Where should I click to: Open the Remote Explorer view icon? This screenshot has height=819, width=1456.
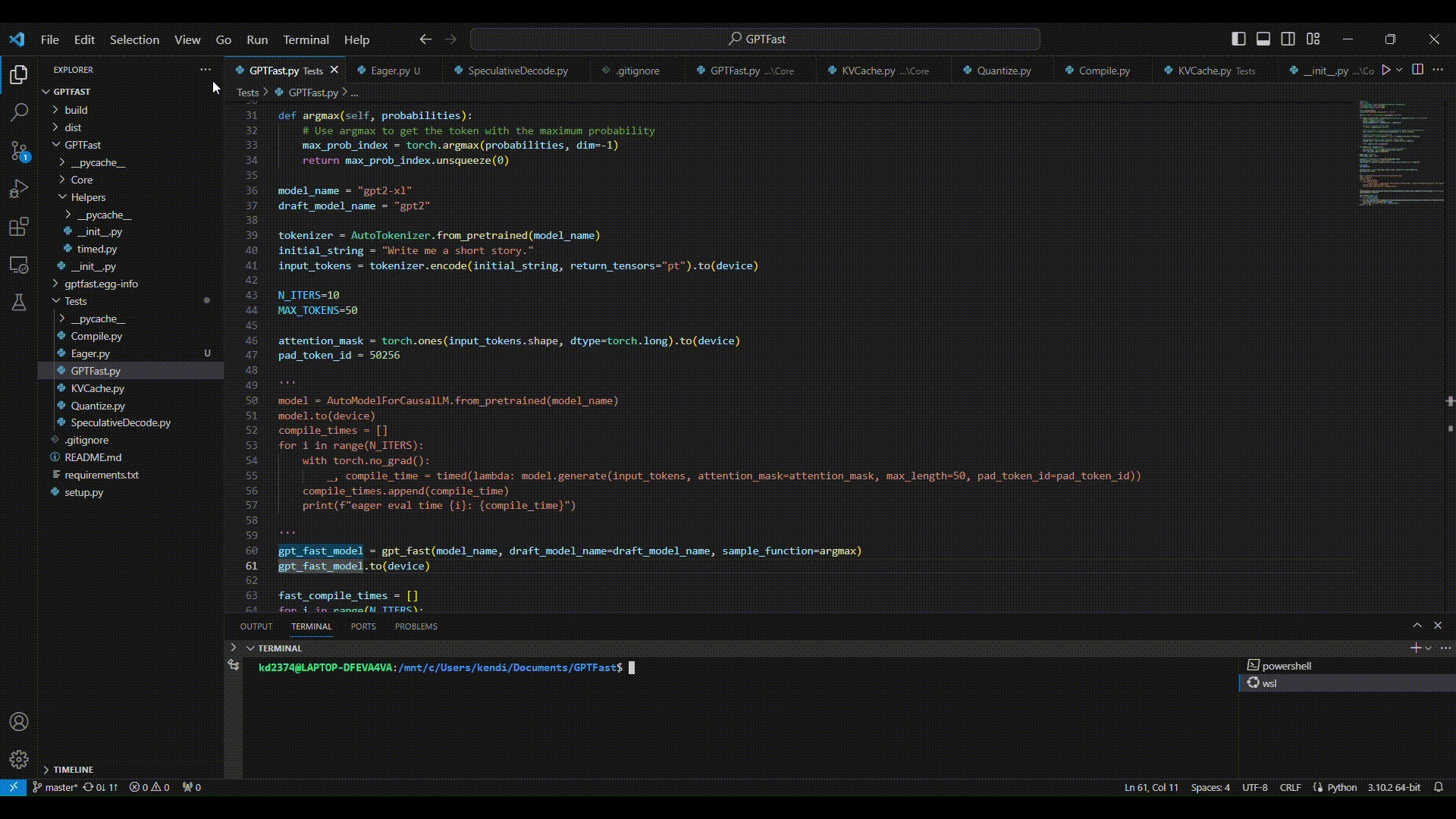19,265
